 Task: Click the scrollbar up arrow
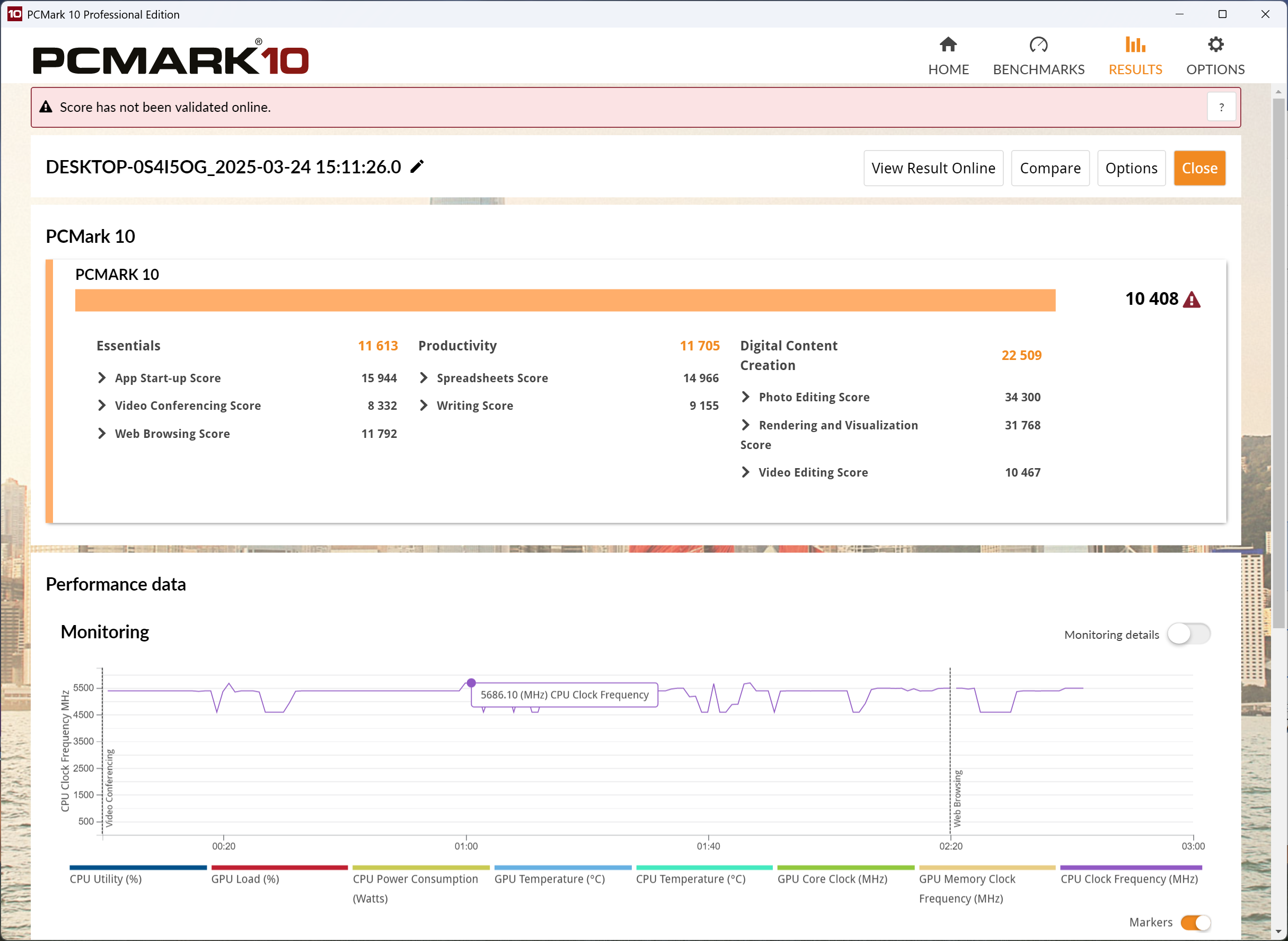(1278, 91)
